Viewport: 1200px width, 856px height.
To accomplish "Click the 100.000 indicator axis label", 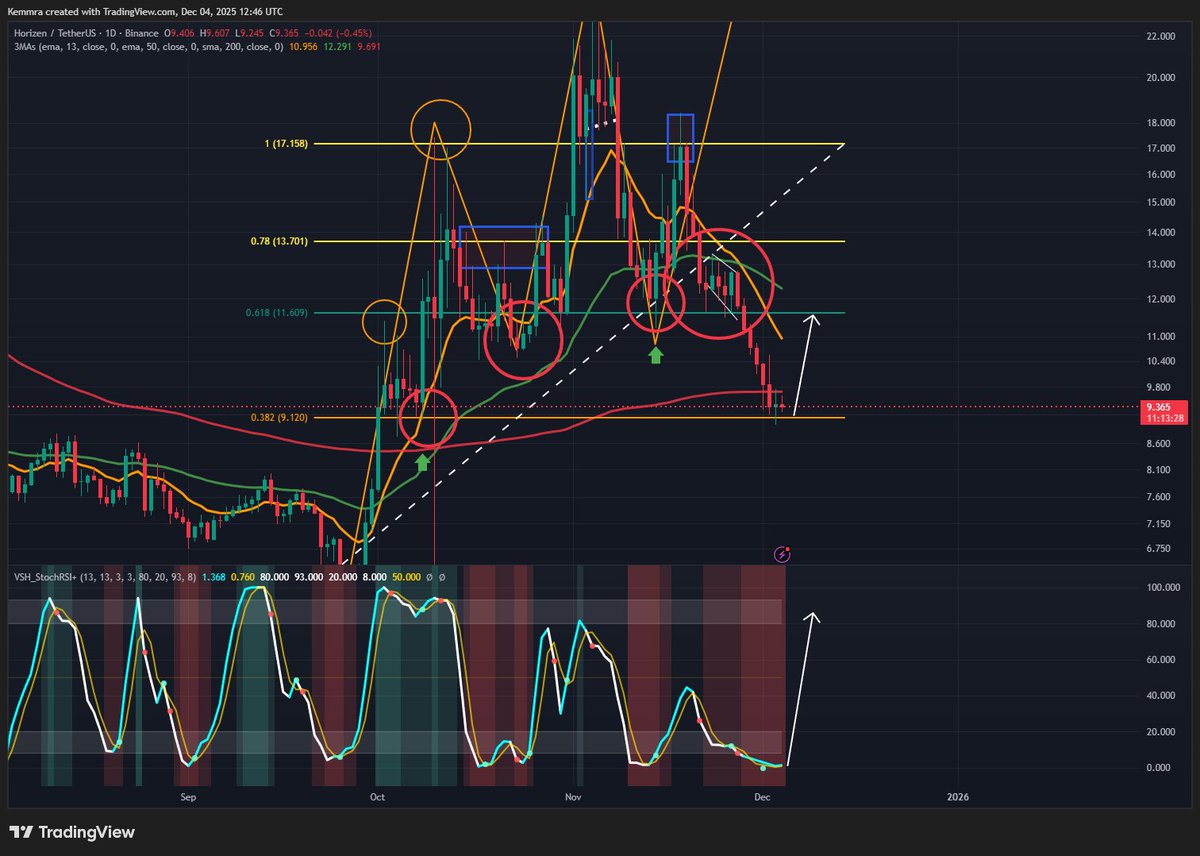I will click(1162, 588).
